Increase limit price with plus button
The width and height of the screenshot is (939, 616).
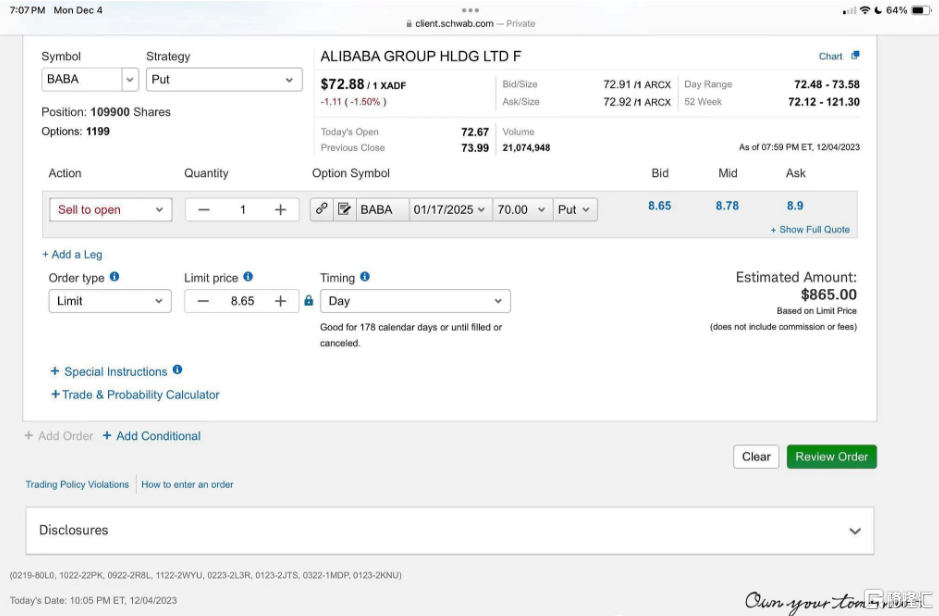[280, 301]
